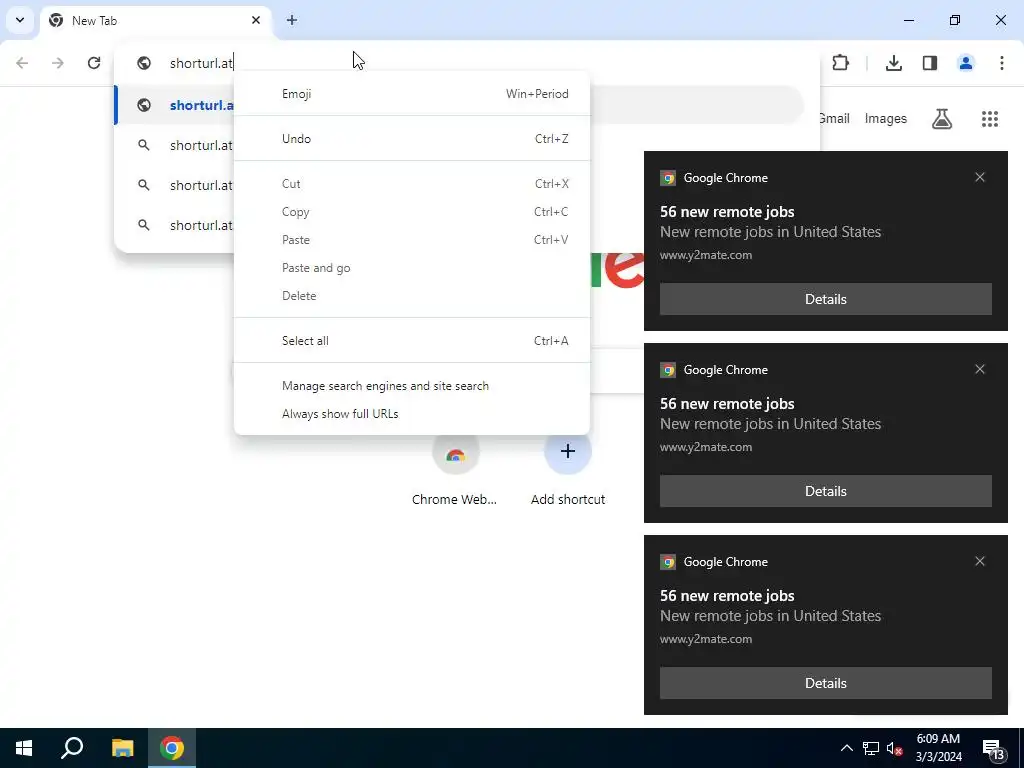Click the top notification's 56 new remote jobs title

click(x=727, y=212)
